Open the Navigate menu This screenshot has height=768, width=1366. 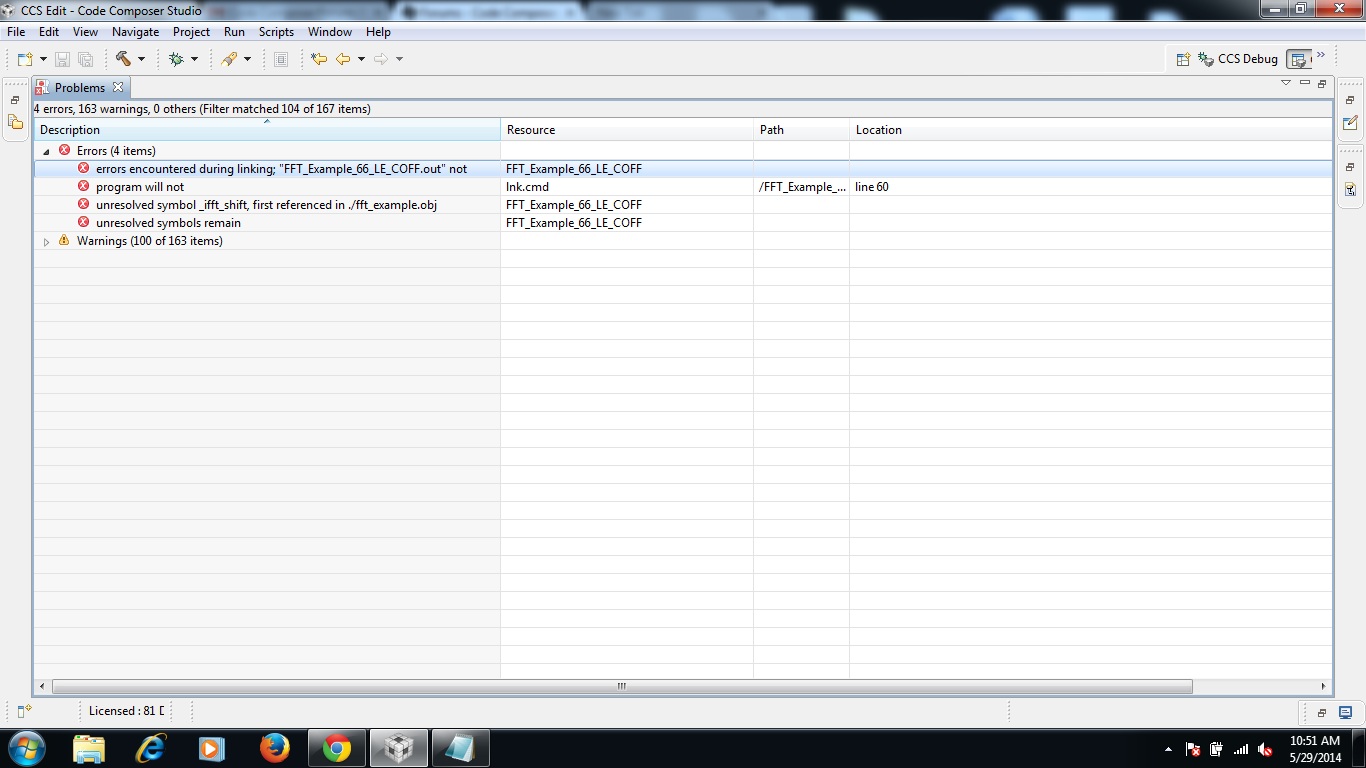135,32
